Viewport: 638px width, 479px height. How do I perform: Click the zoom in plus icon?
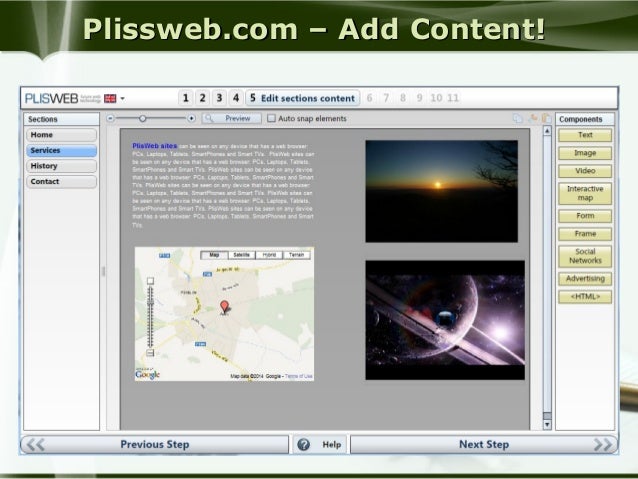tap(191, 118)
